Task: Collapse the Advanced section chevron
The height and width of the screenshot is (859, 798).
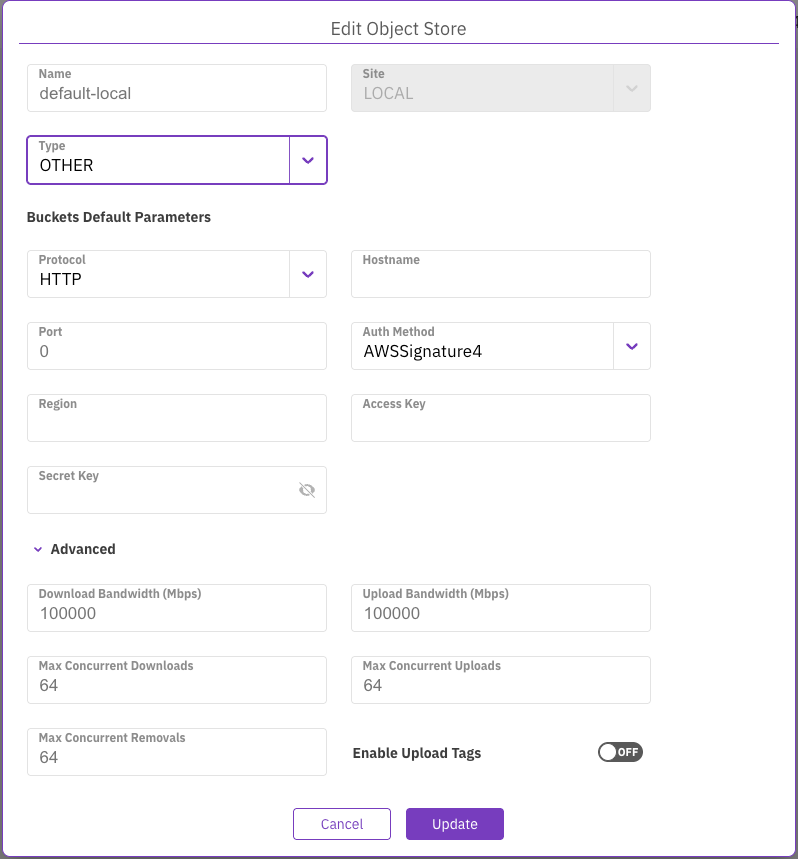Action: (x=38, y=549)
